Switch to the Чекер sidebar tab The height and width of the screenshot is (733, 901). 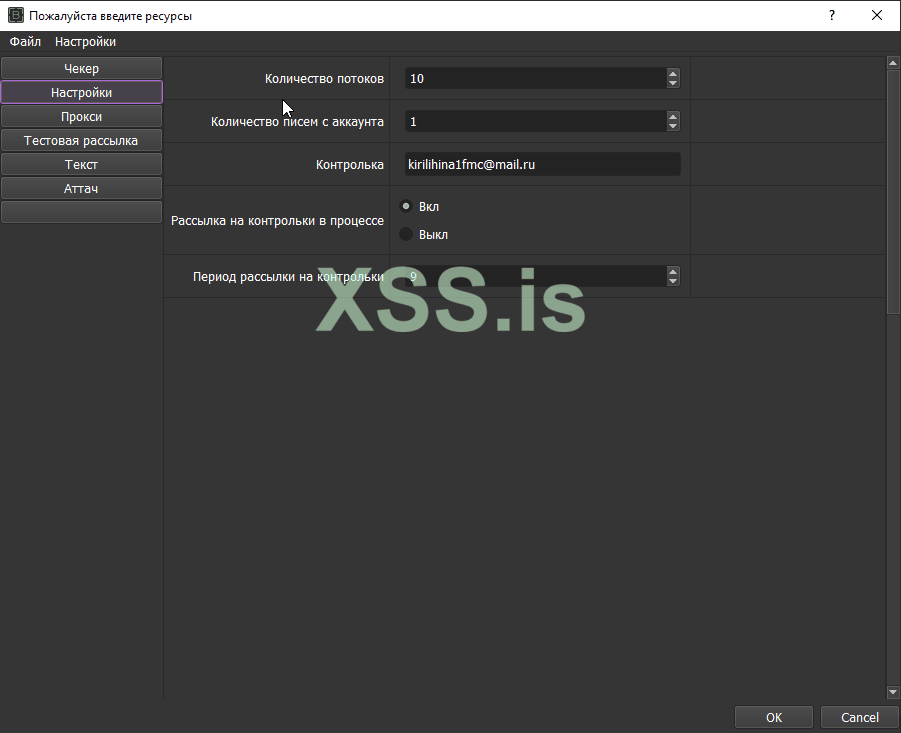(x=81, y=68)
